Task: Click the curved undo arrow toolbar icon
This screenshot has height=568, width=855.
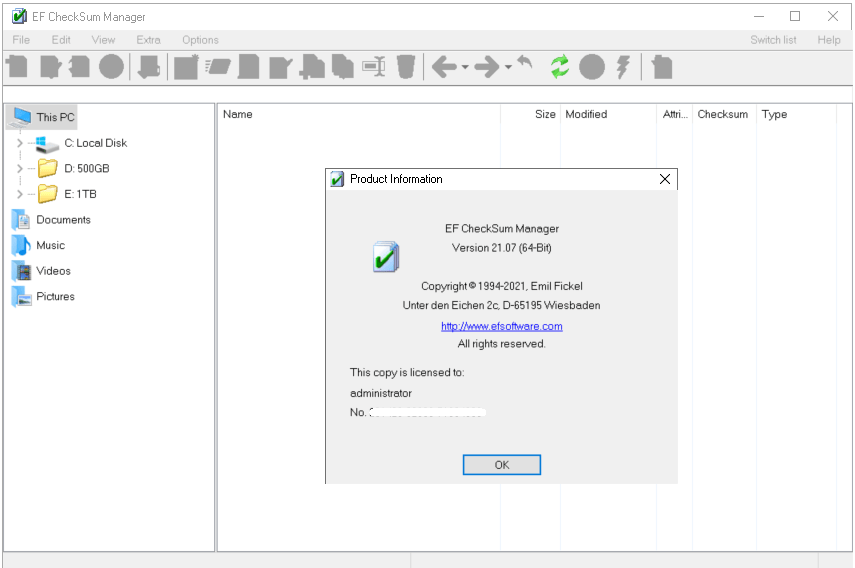Action: [x=525, y=62]
